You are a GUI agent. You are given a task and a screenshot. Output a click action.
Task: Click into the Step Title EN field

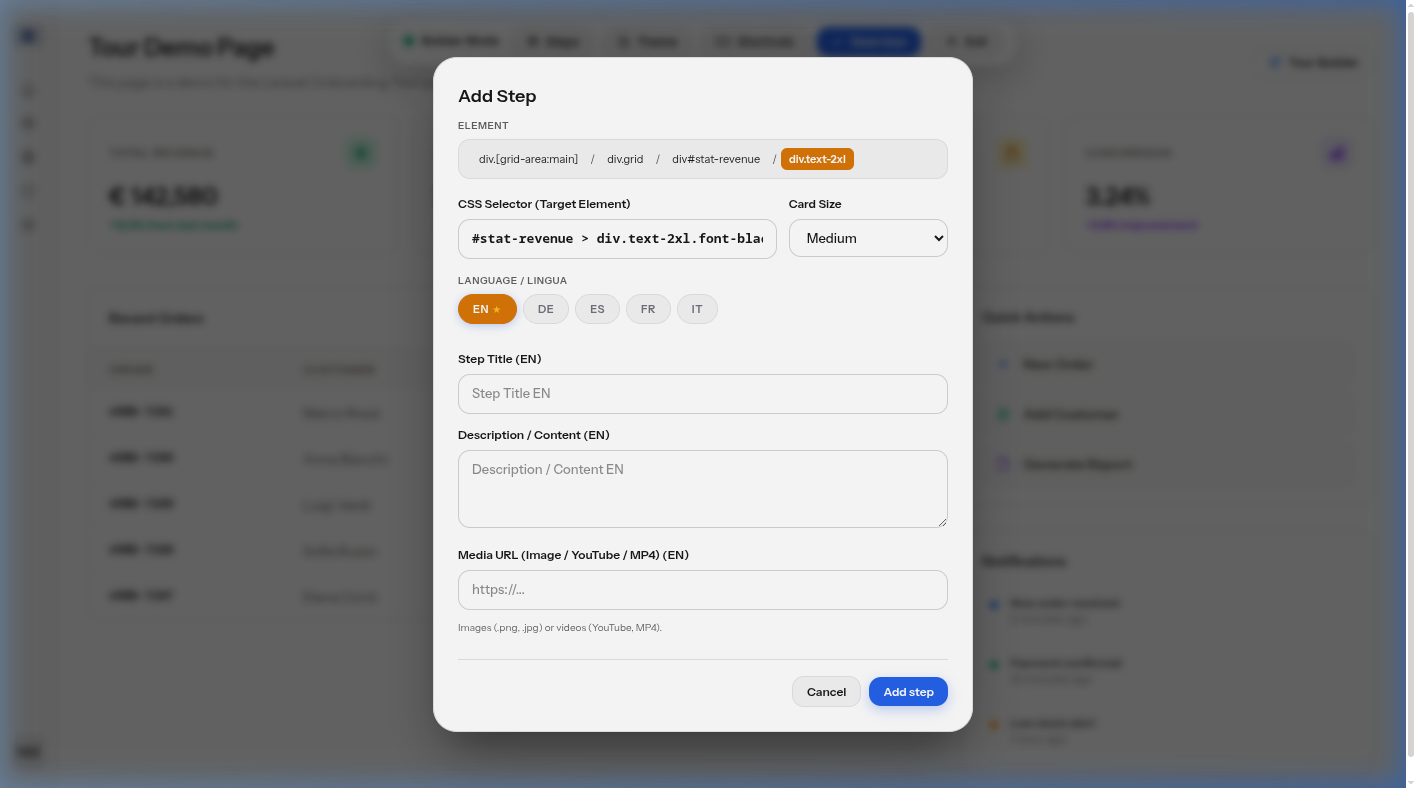pyautogui.click(x=702, y=394)
